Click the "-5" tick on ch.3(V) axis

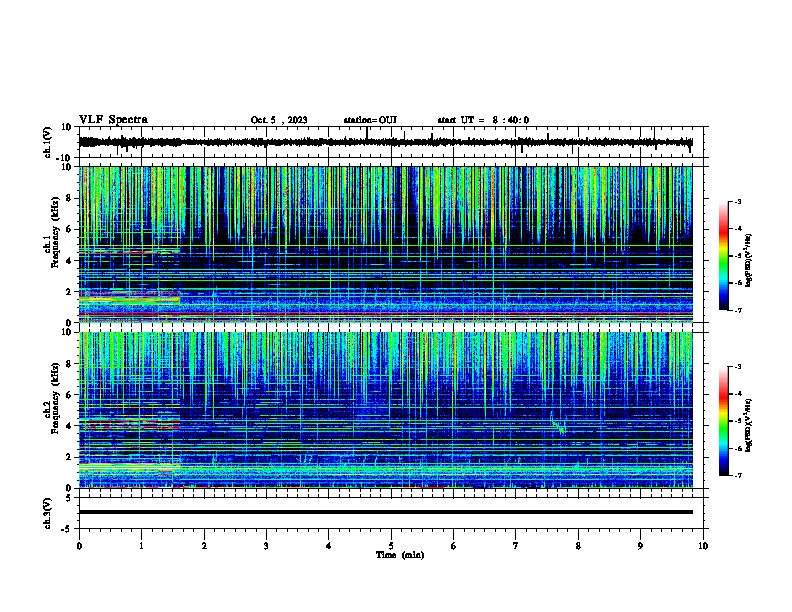click(67, 529)
